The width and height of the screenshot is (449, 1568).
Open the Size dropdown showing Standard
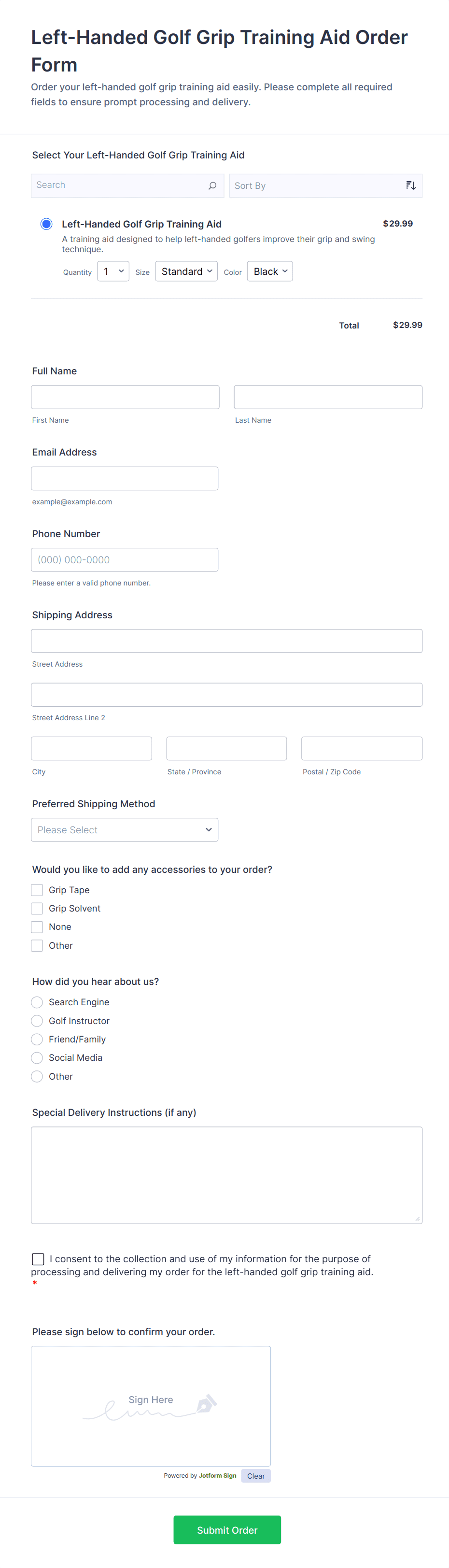[x=186, y=271]
